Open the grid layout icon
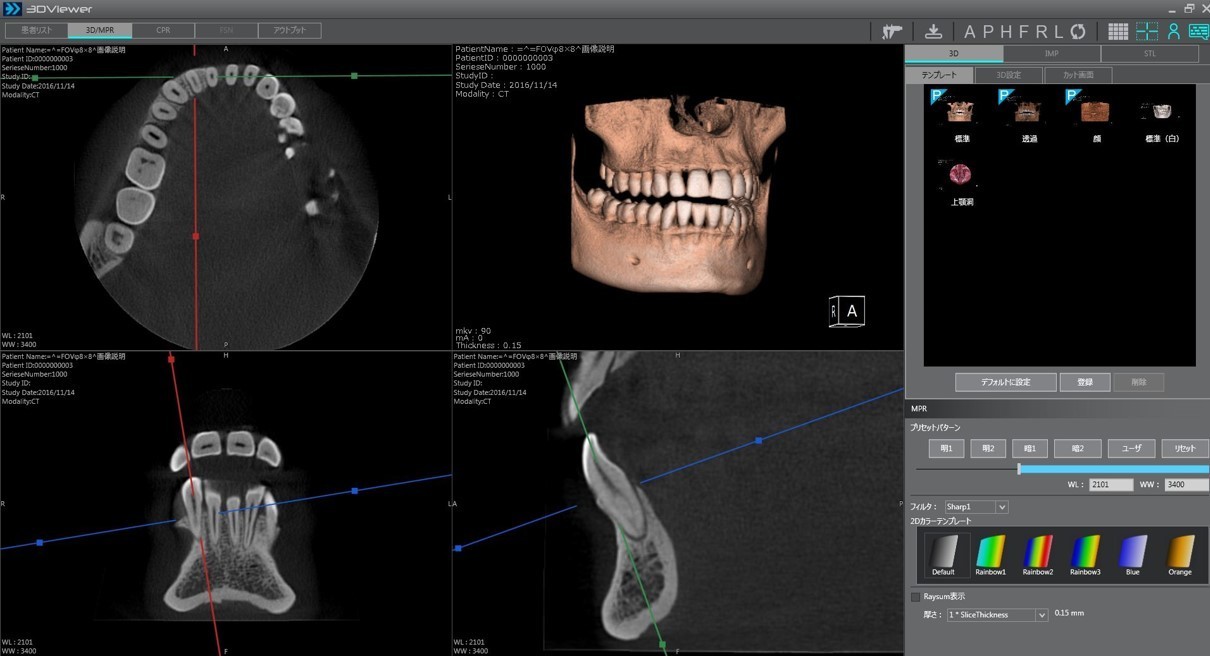The height and width of the screenshot is (656, 1210). pyautogui.click(x=1118, y=32)
